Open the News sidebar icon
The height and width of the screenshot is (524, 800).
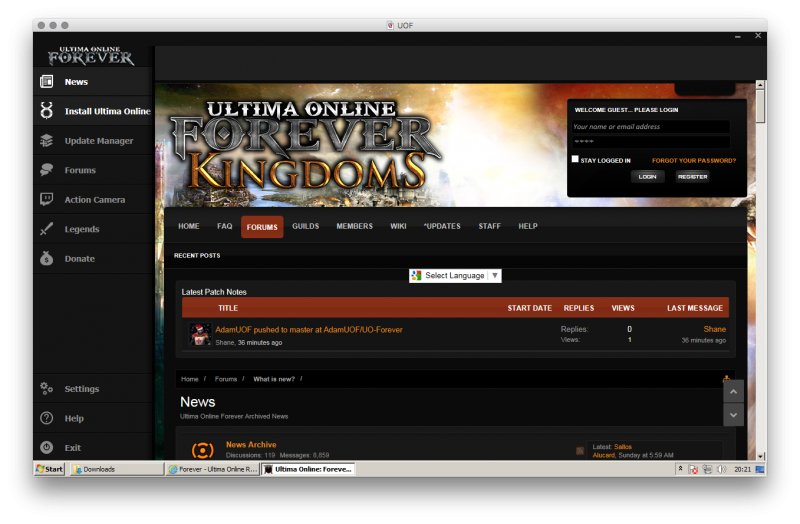point(46,82)
